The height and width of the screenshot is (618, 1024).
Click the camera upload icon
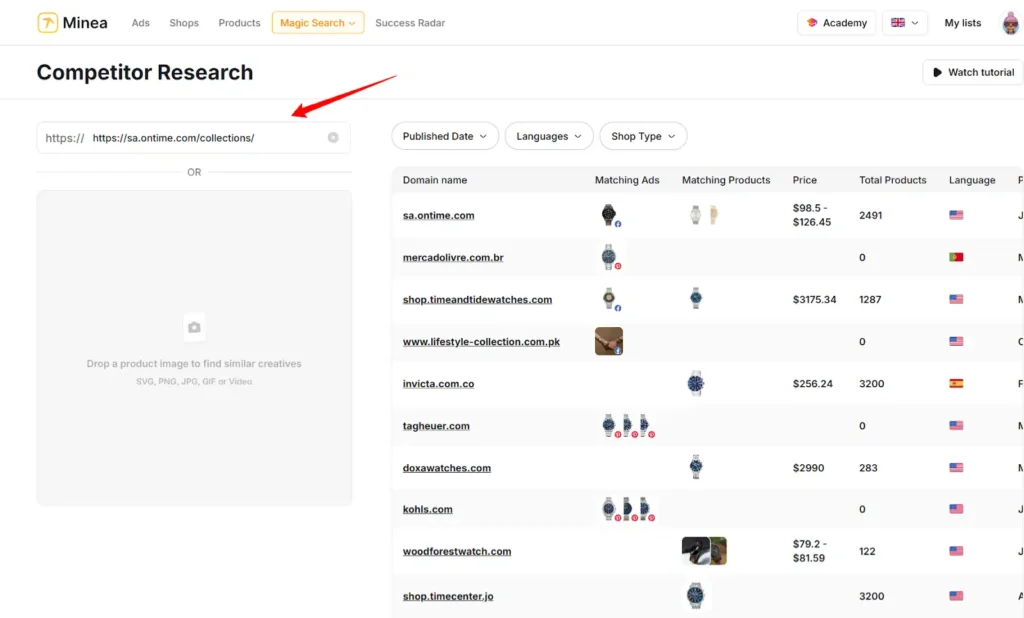tap(194, 327)
